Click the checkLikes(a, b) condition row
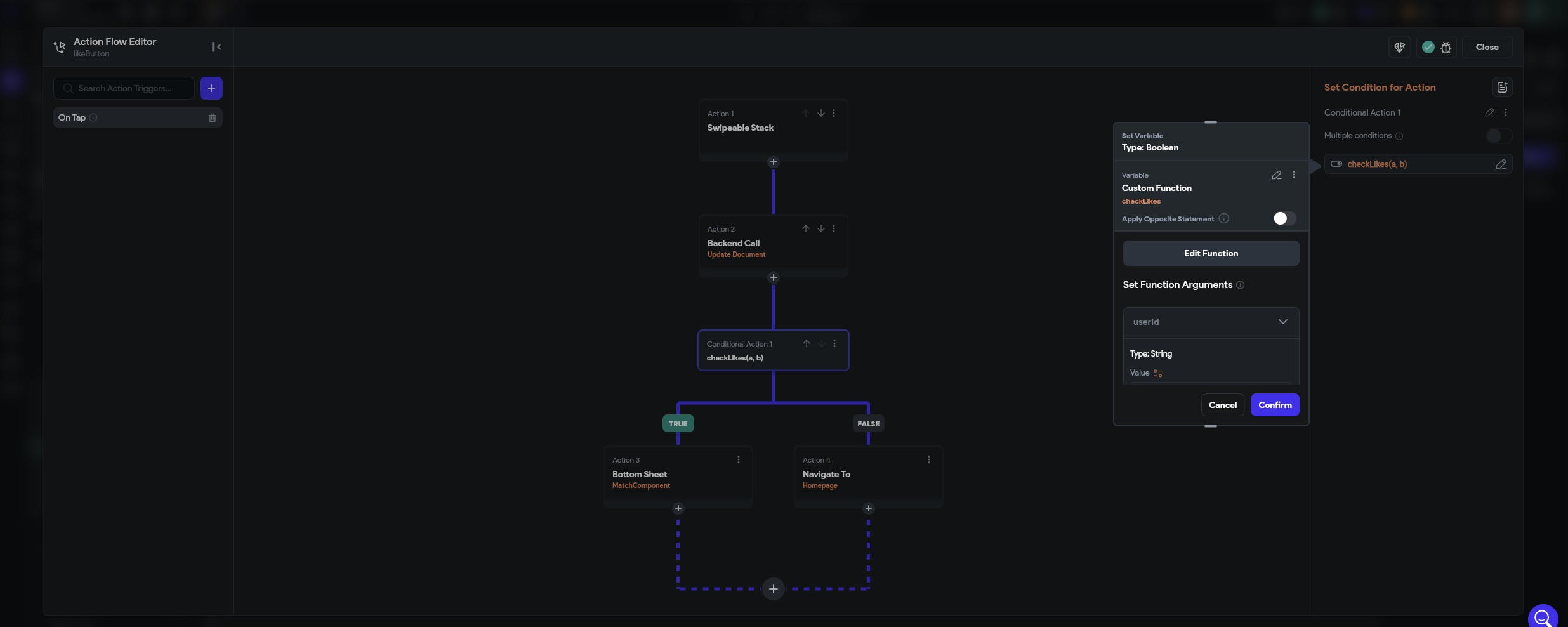This screenshot has height=627, width=1568. (1418, 164)
